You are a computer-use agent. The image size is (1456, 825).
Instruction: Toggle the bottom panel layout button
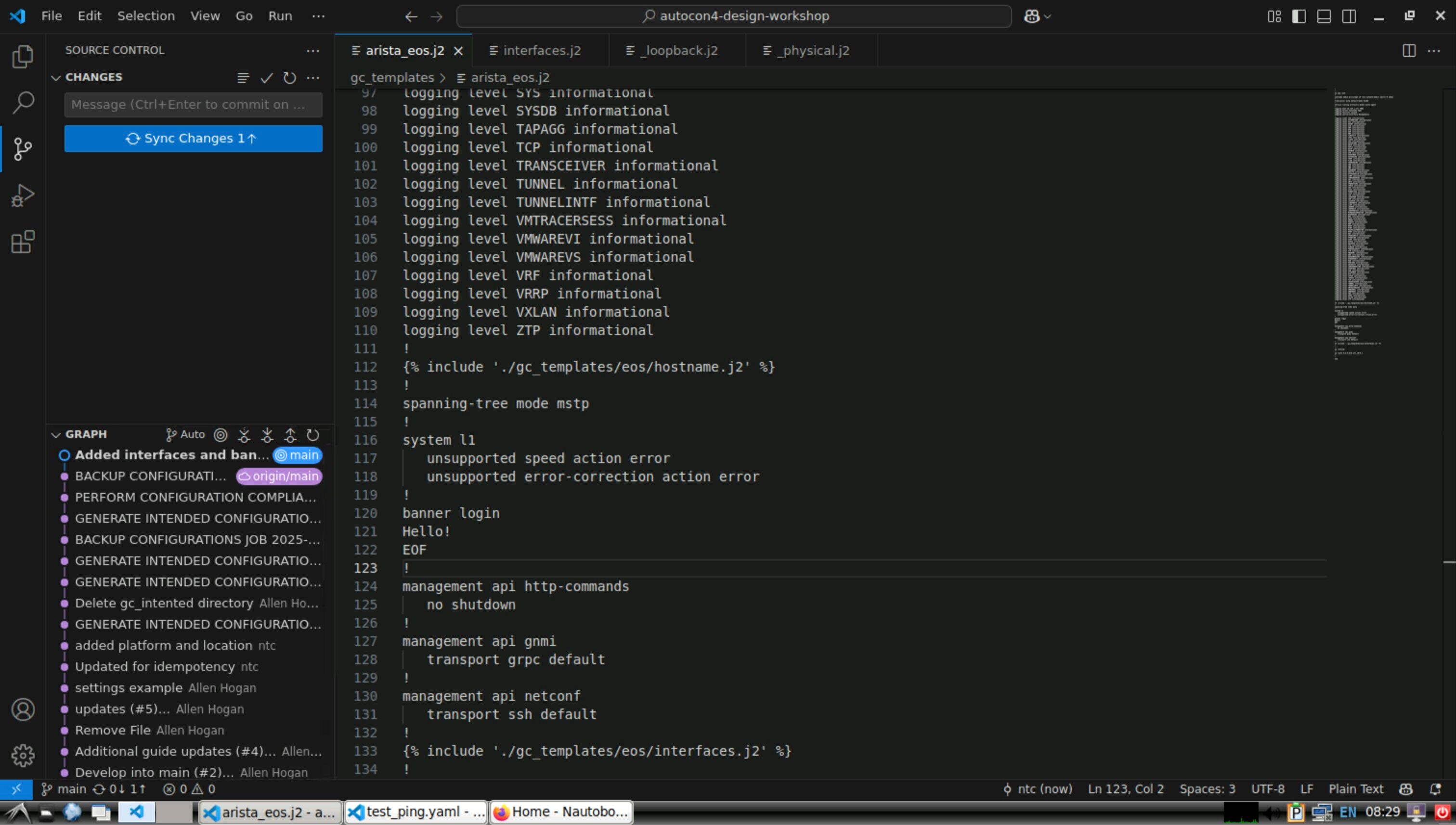1324,16
